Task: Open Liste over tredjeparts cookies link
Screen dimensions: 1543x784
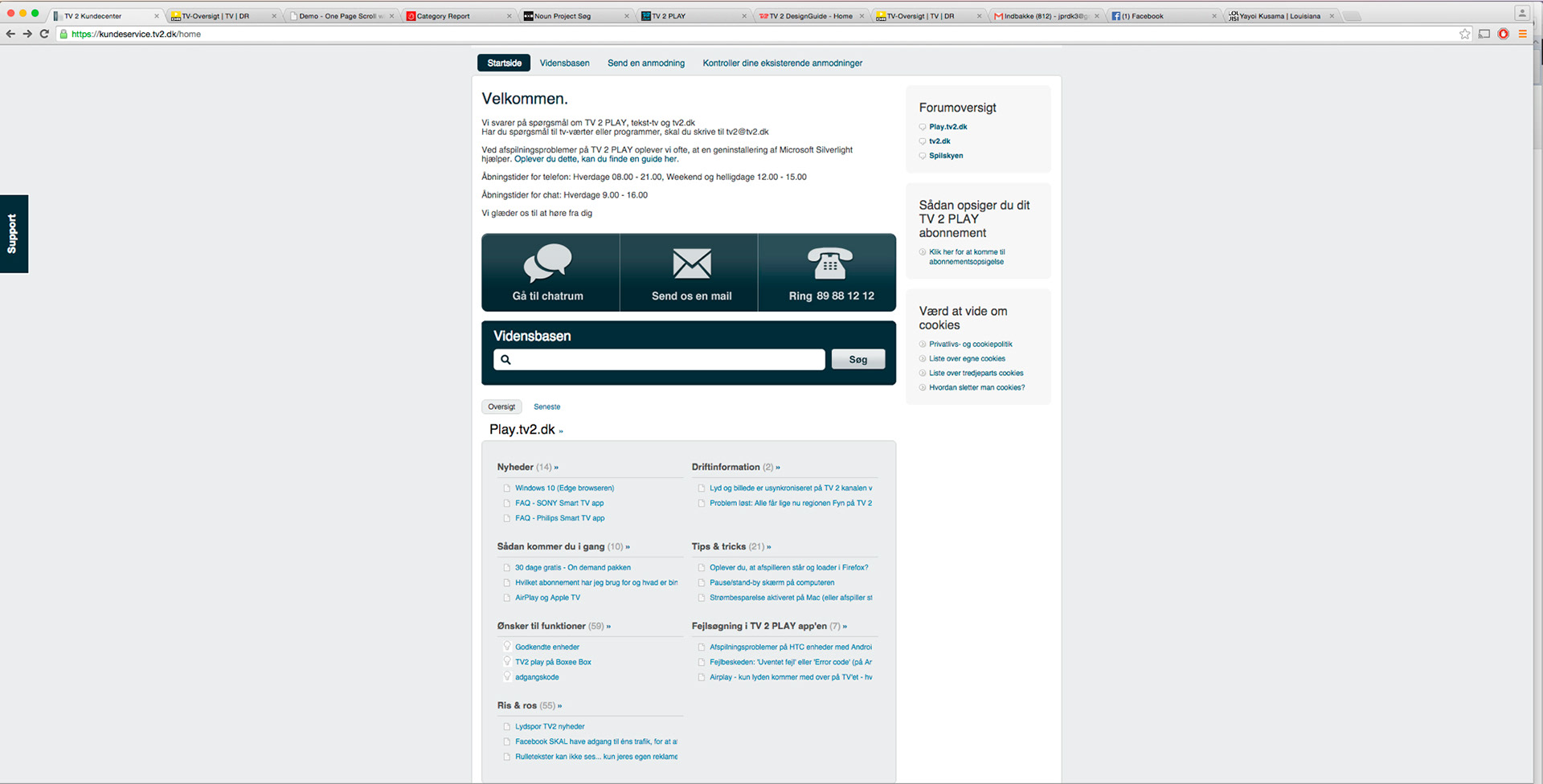Action: (x=976, y=373)
